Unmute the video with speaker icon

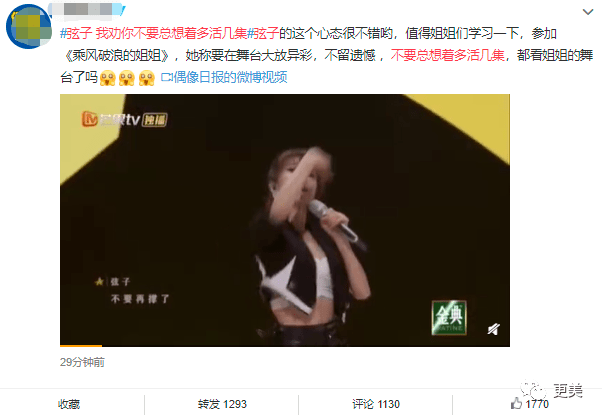[493, 329]
